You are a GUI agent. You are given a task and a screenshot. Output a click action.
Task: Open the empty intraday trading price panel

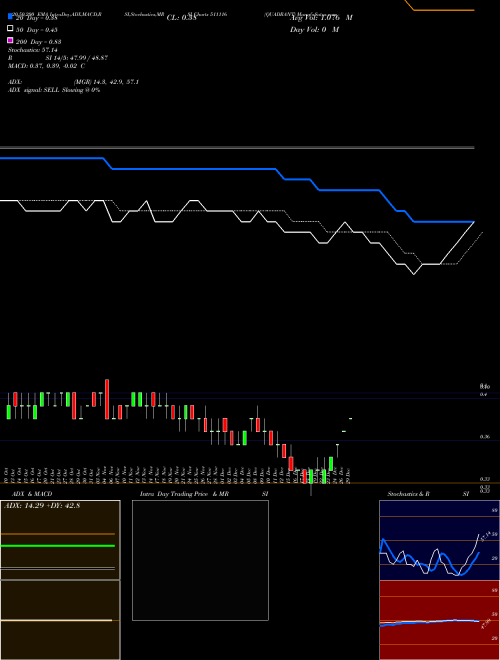pos(200,560)
